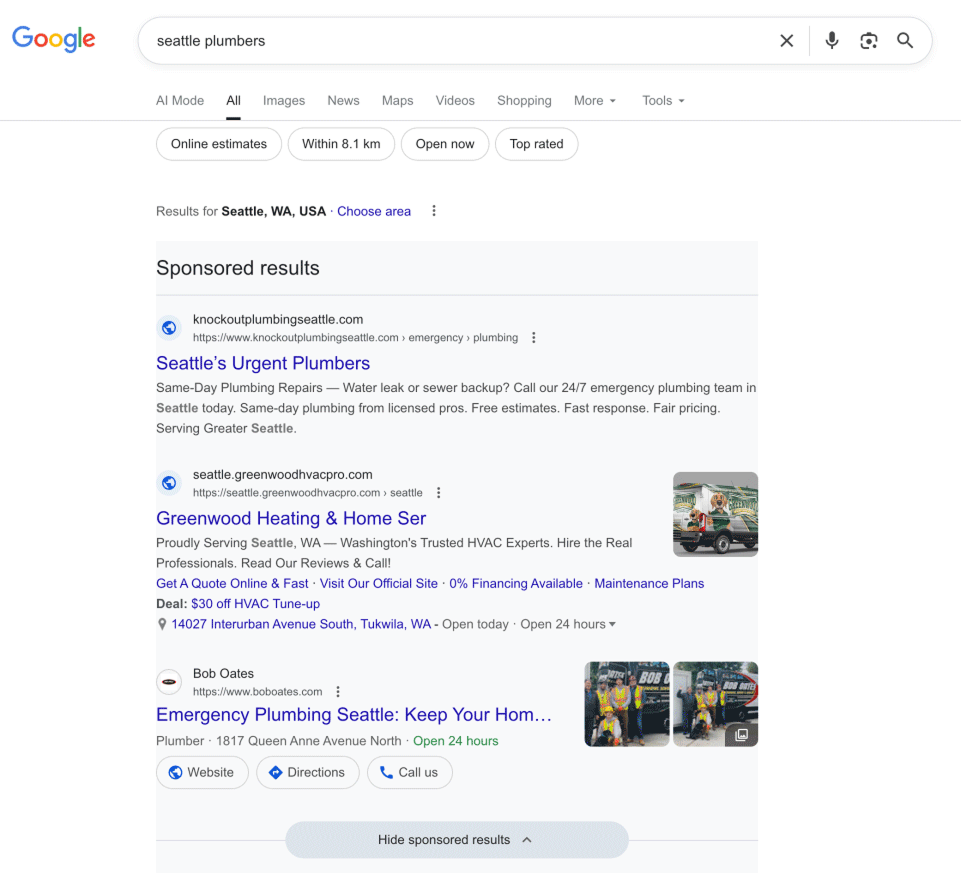Screen dimensions: 961x875
Task: Follow the Get A Quote Online & Fast link
Action: tap(232, 583)
